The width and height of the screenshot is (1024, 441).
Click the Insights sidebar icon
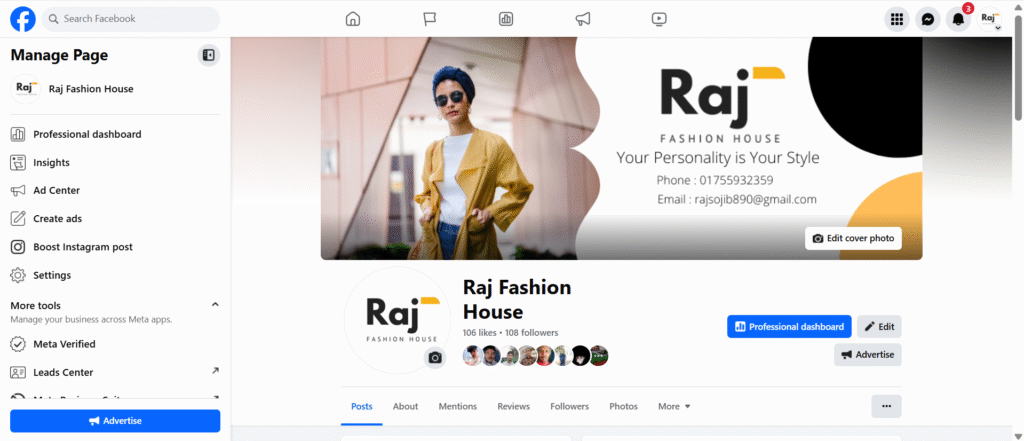tap(18, 163)
